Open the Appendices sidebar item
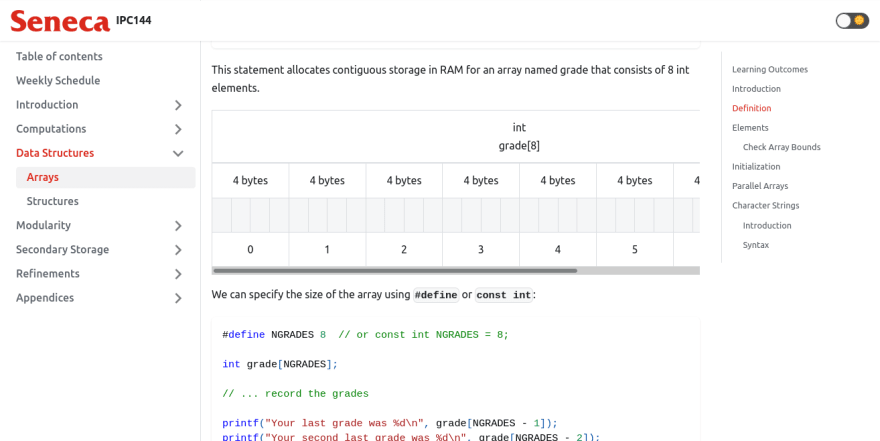880x441 pixels. pyautogui.click(x=45, y=297)
